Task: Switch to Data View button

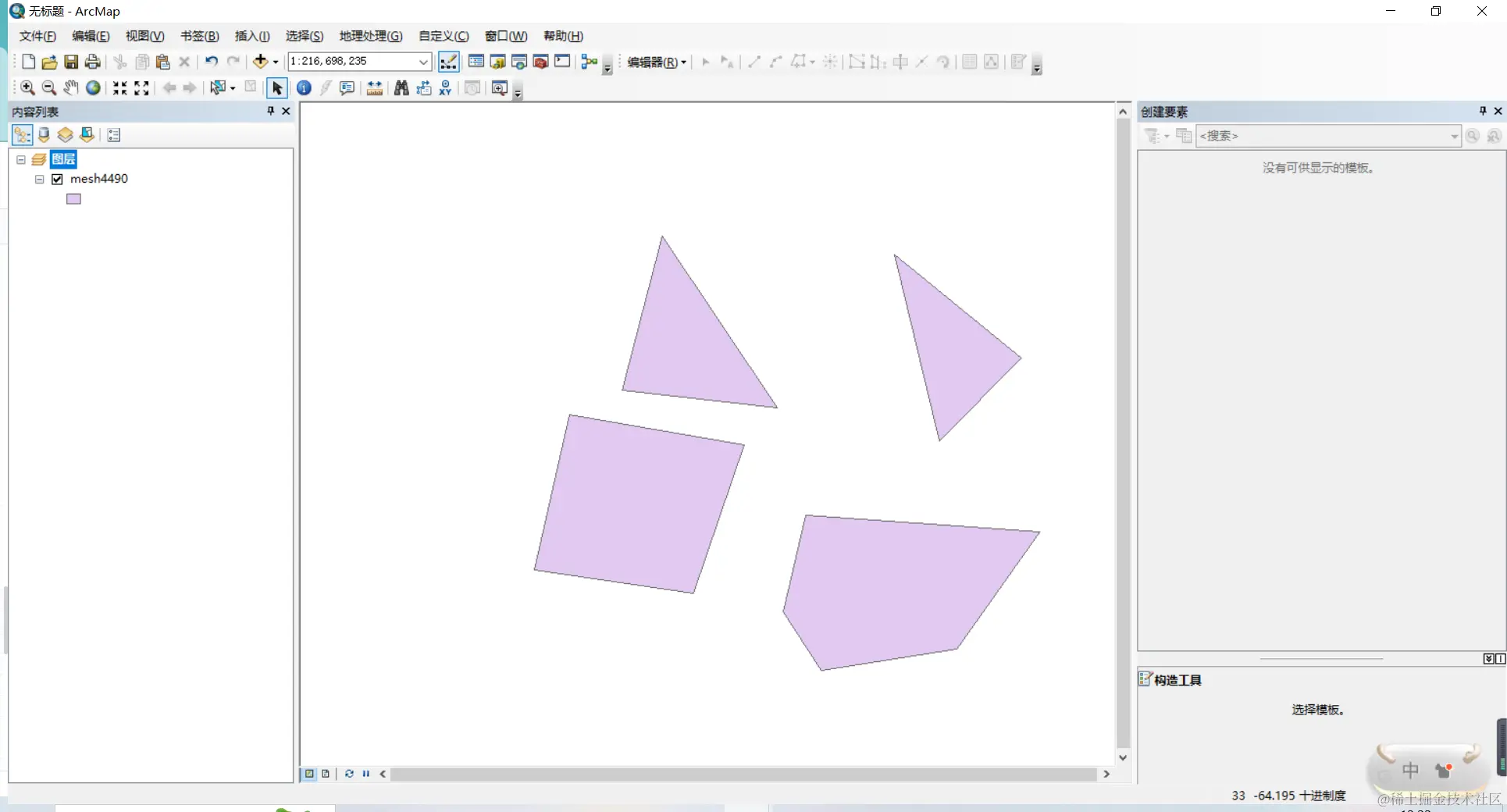Action: 309,774
